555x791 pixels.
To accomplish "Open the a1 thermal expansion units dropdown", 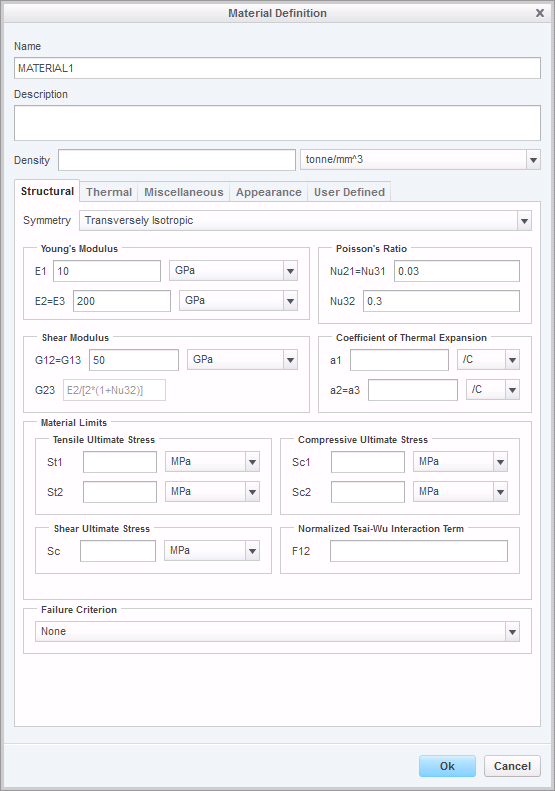I will pos(488,360).
